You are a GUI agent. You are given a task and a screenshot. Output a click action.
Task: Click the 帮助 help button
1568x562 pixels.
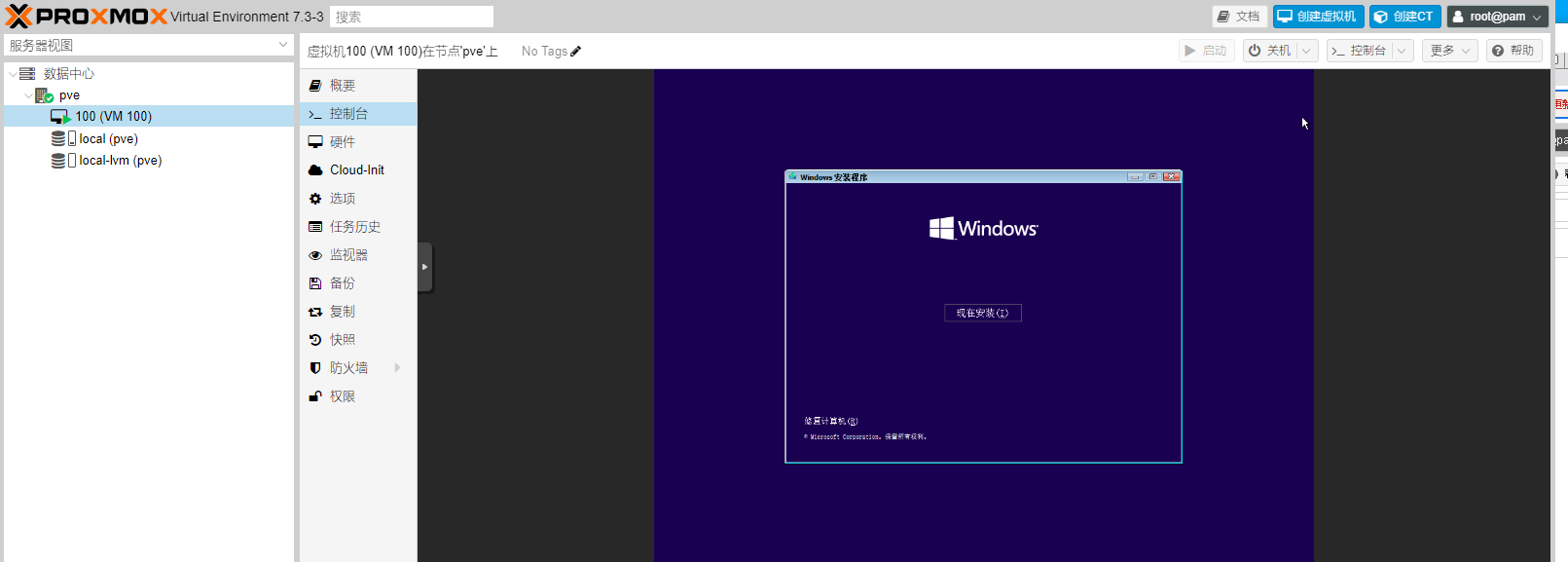tap(1513, 51)
